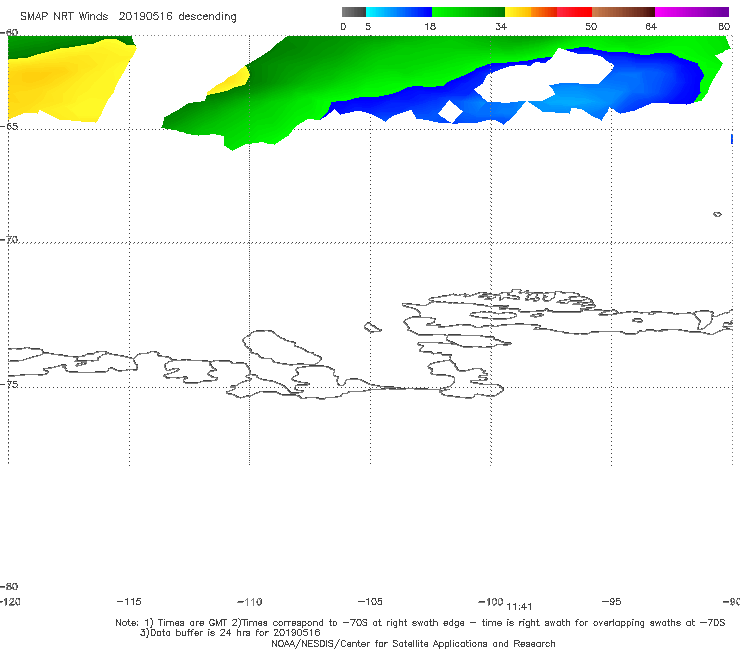Click the "-65" latitude axis label
The width and height of the screenshot is (740, 650).
point(9,127)
